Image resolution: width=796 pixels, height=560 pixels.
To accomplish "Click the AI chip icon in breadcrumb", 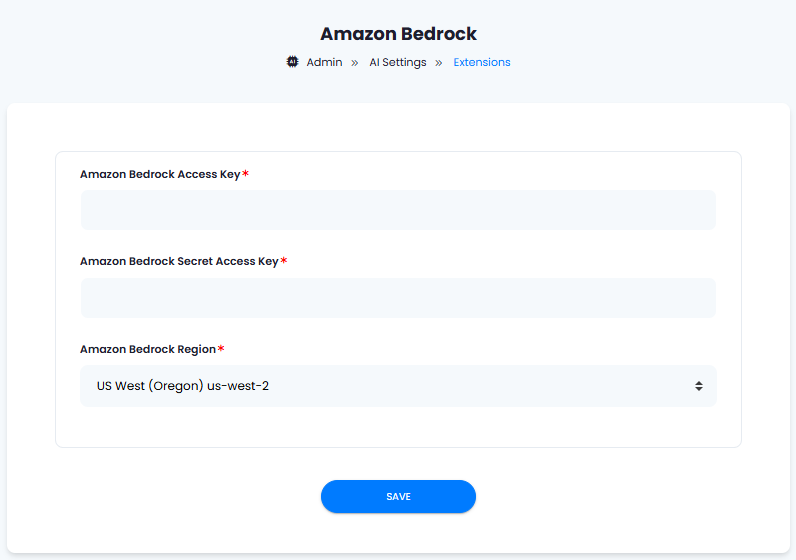I will 292,62.
